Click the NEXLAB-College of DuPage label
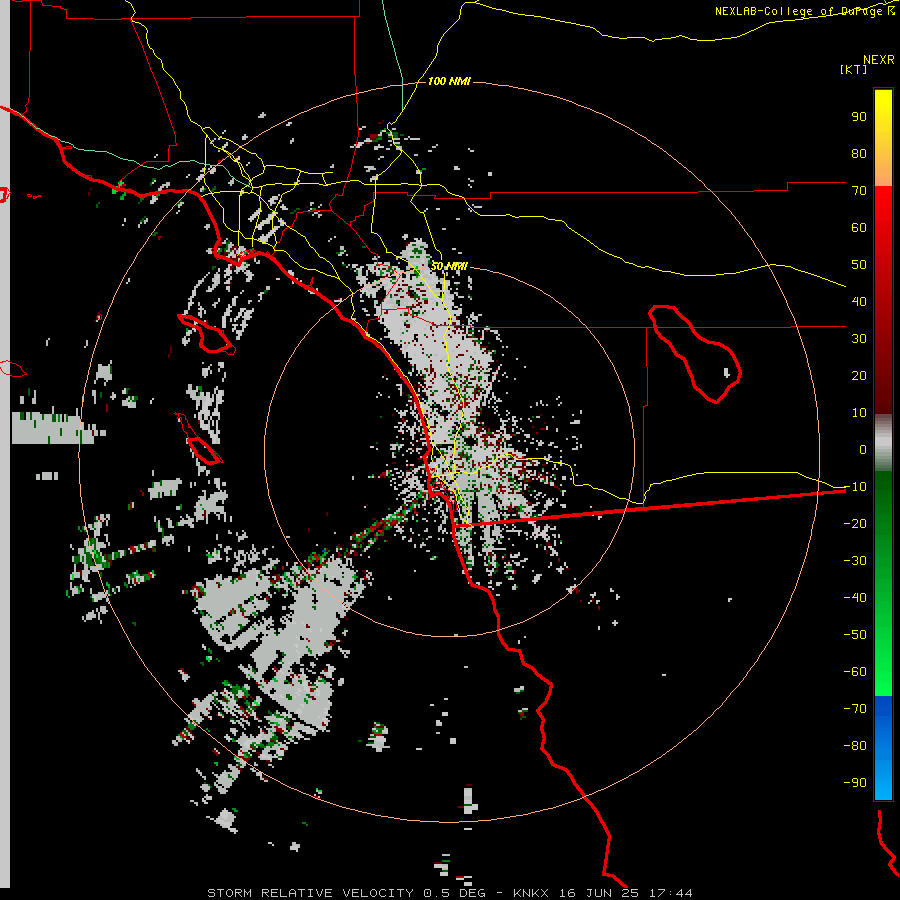The width and height of the screenshot is (900, 900). (x=804, y=11)
